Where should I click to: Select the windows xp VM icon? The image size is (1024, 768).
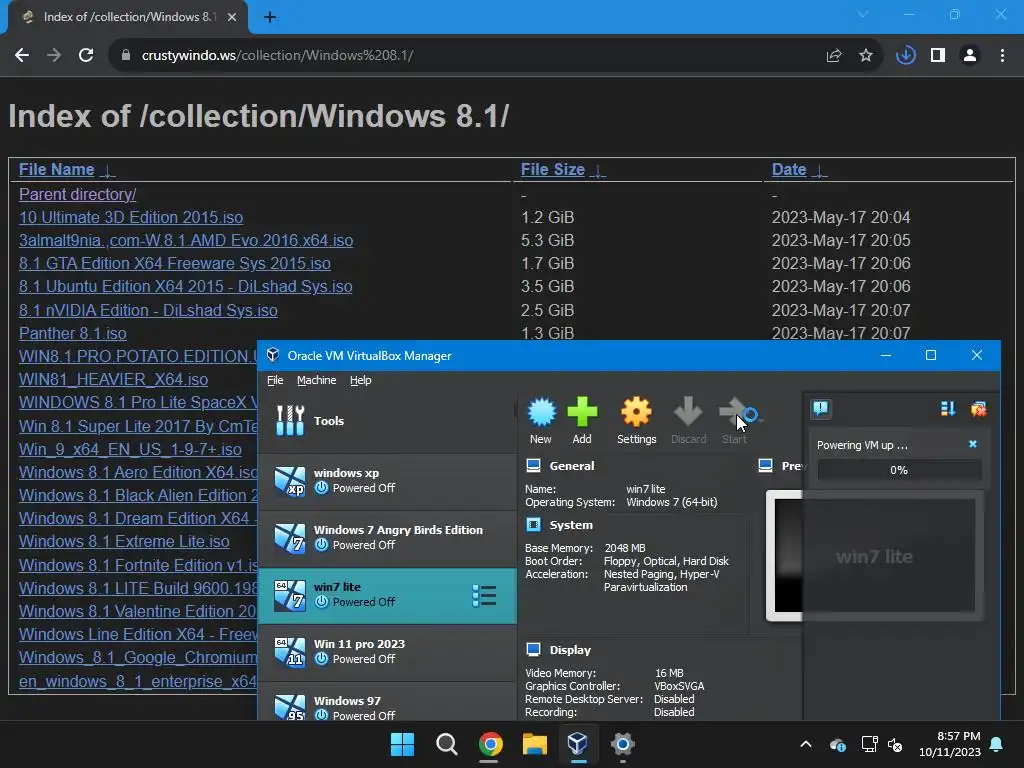coord(290,481)
